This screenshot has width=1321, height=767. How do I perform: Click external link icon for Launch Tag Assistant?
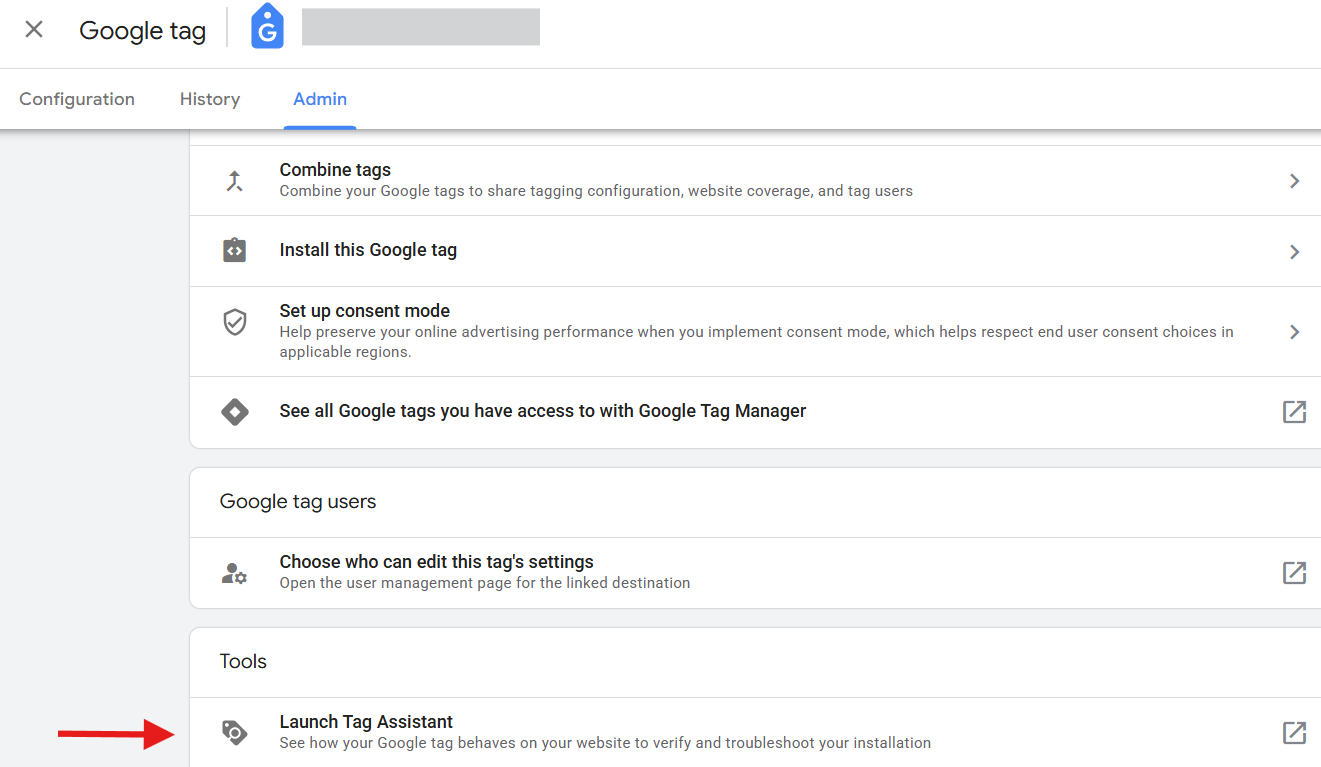click(1294, 733)
